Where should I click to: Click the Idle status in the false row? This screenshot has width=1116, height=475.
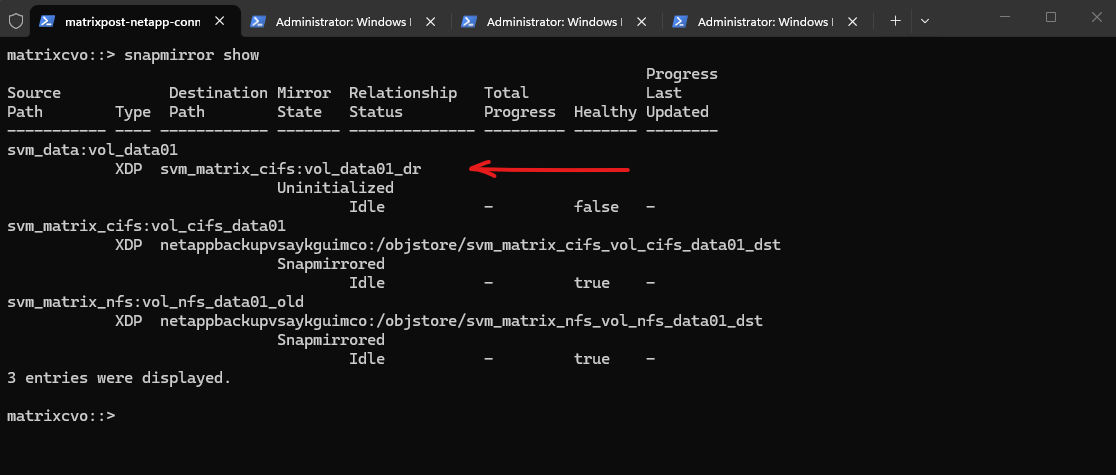[x=367, y=207]
